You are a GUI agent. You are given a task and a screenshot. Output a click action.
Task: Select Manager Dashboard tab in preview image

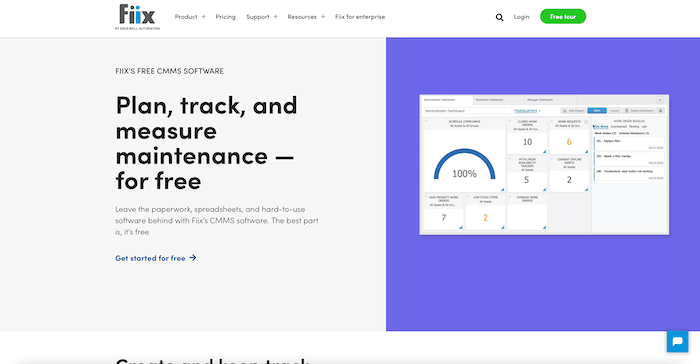click(550, 100)
